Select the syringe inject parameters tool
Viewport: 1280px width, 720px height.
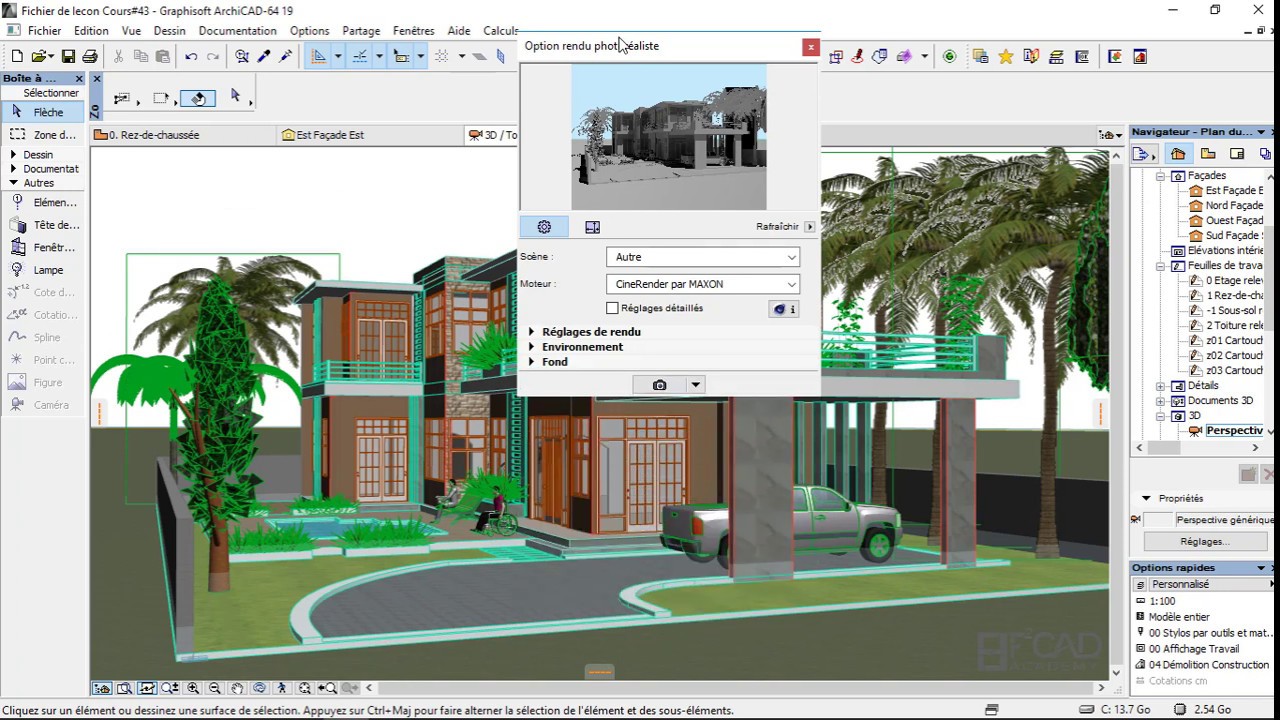click(x=286, y=57)
